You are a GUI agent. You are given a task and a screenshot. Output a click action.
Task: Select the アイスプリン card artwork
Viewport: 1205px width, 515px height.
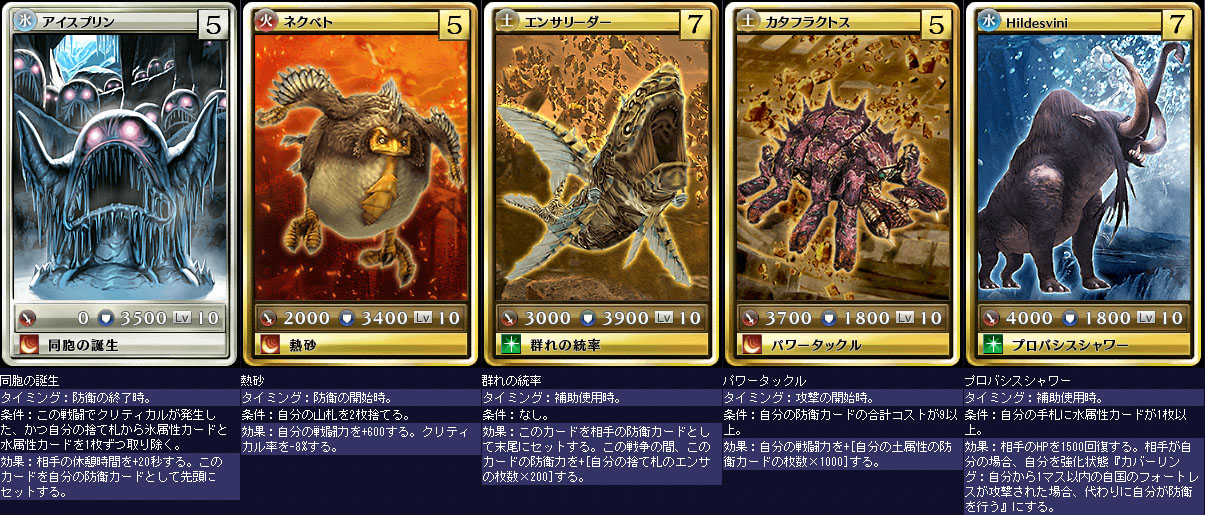coord(119,168)
